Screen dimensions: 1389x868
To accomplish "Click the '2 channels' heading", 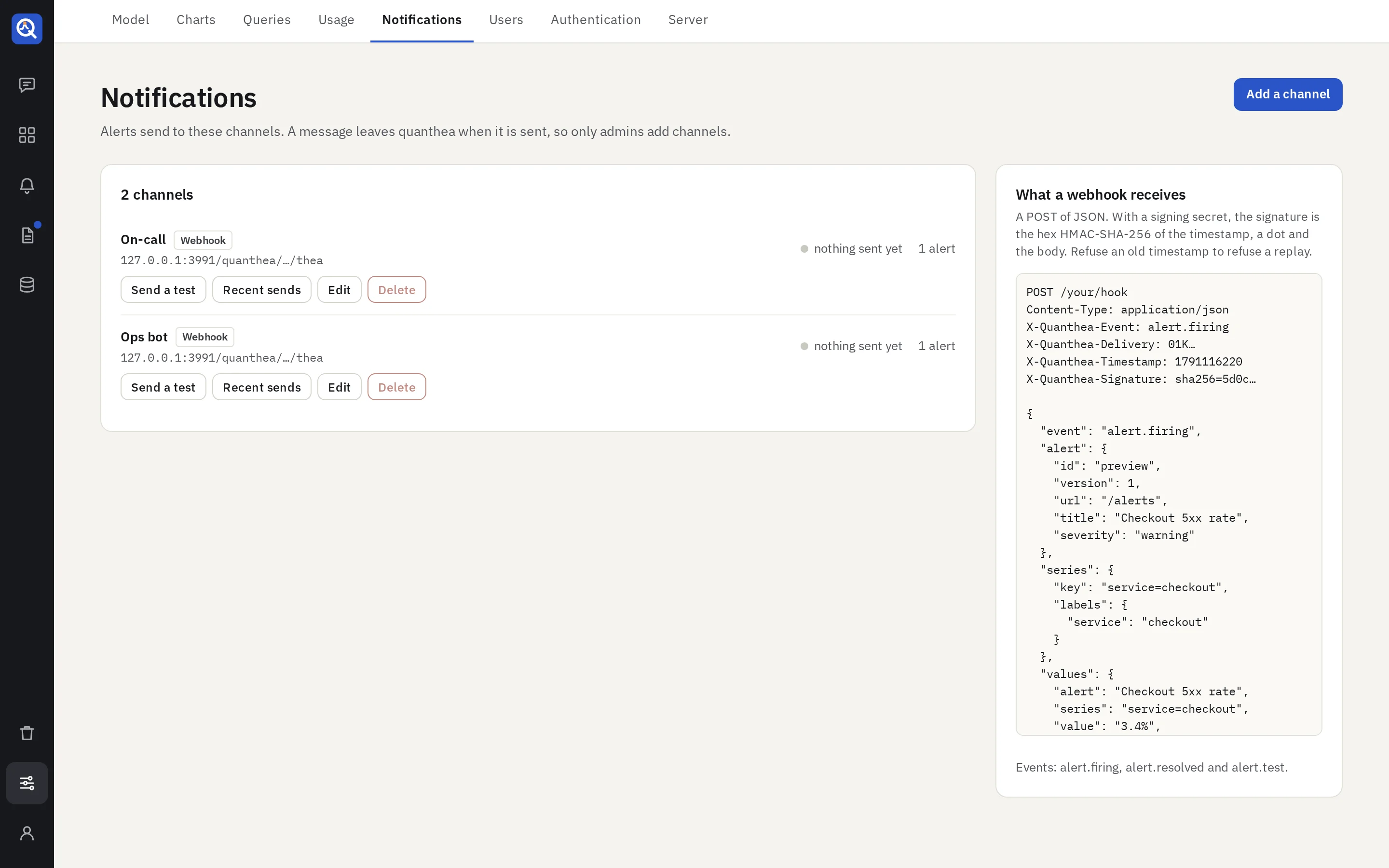I will pyautogui.click(x=157, y=195).
